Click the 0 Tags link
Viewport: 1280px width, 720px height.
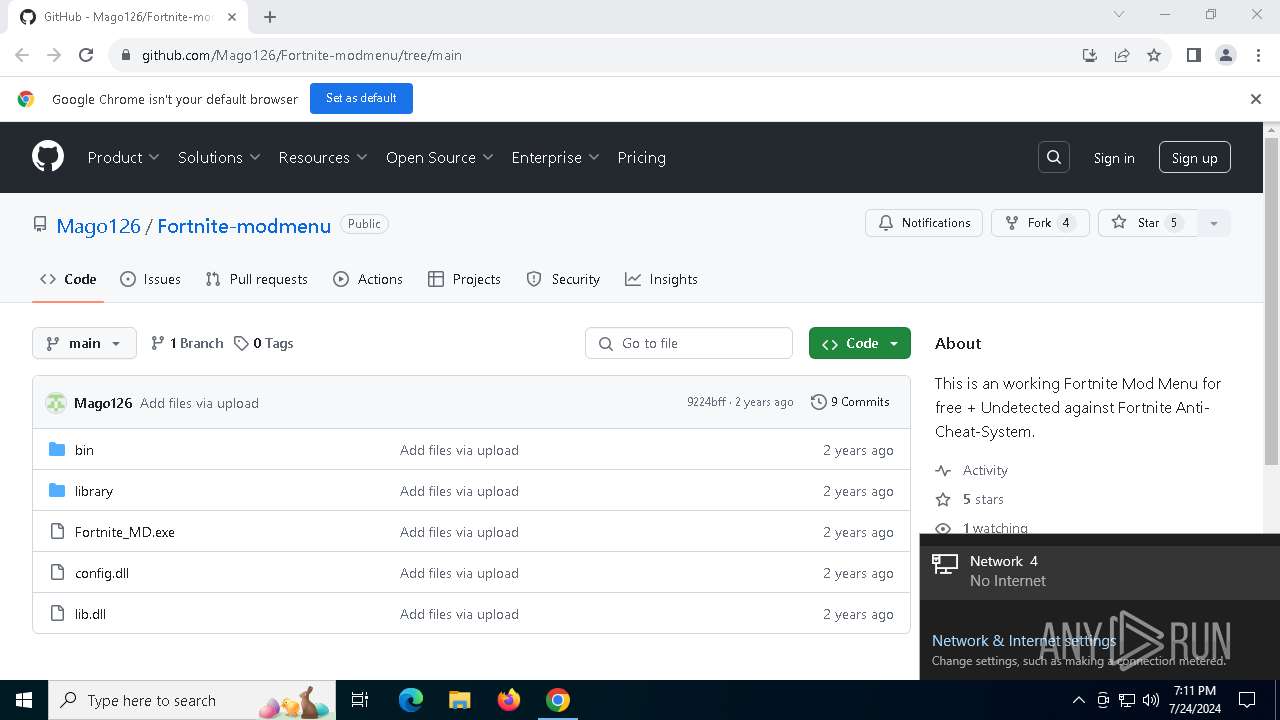[x=263, y=343]
